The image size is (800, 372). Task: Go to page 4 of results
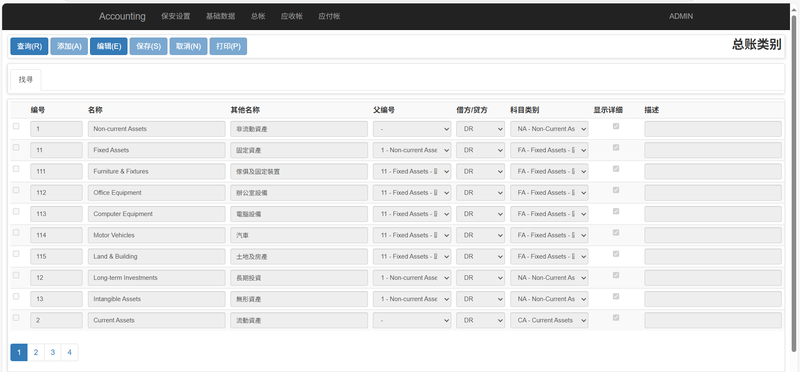pos(69,352)
